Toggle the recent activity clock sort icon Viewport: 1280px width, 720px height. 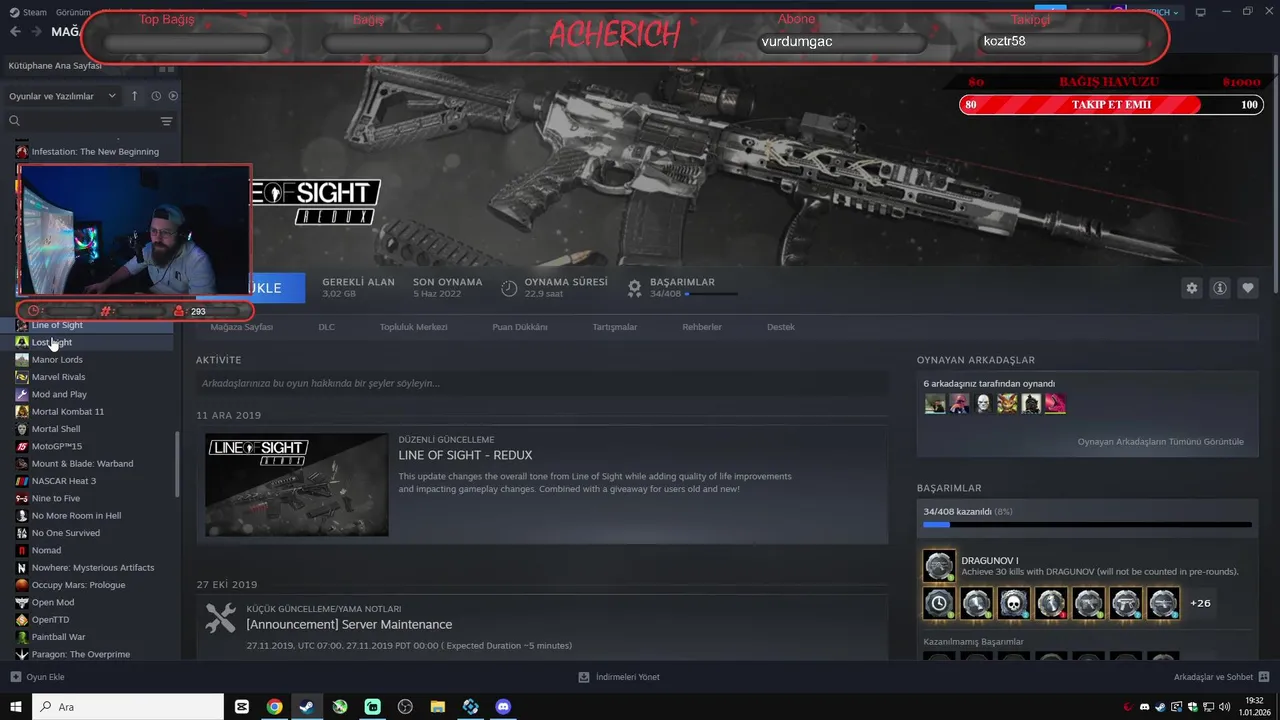[156, 96]
